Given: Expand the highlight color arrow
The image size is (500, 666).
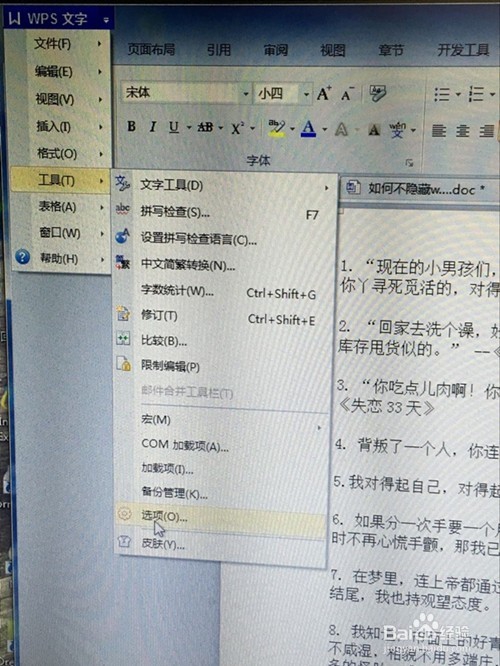Looking at the screenshot, I should click(x=292, y=128).
